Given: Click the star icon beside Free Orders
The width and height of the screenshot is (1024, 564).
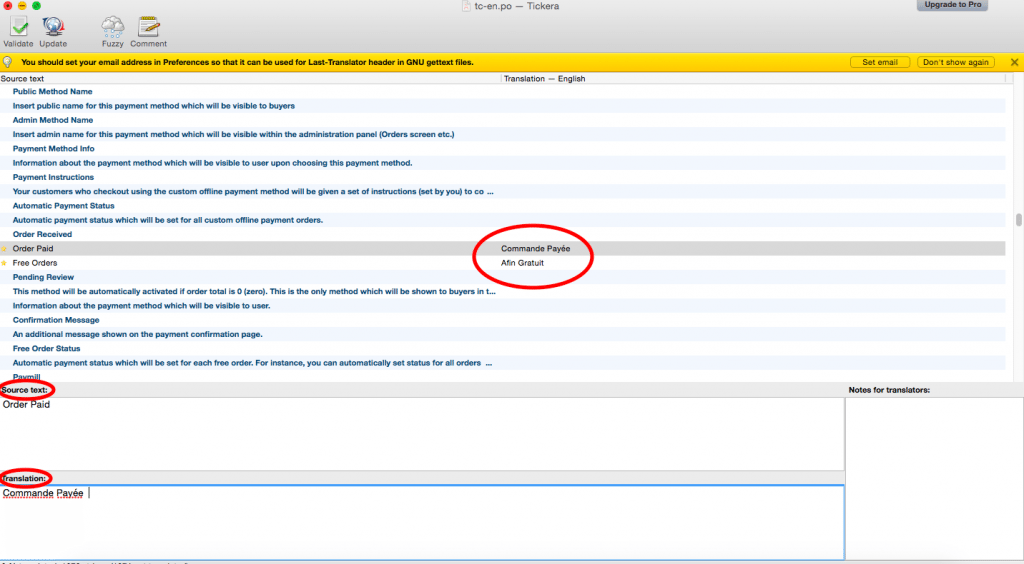Looking at the screenshot, I should point(4,263).
